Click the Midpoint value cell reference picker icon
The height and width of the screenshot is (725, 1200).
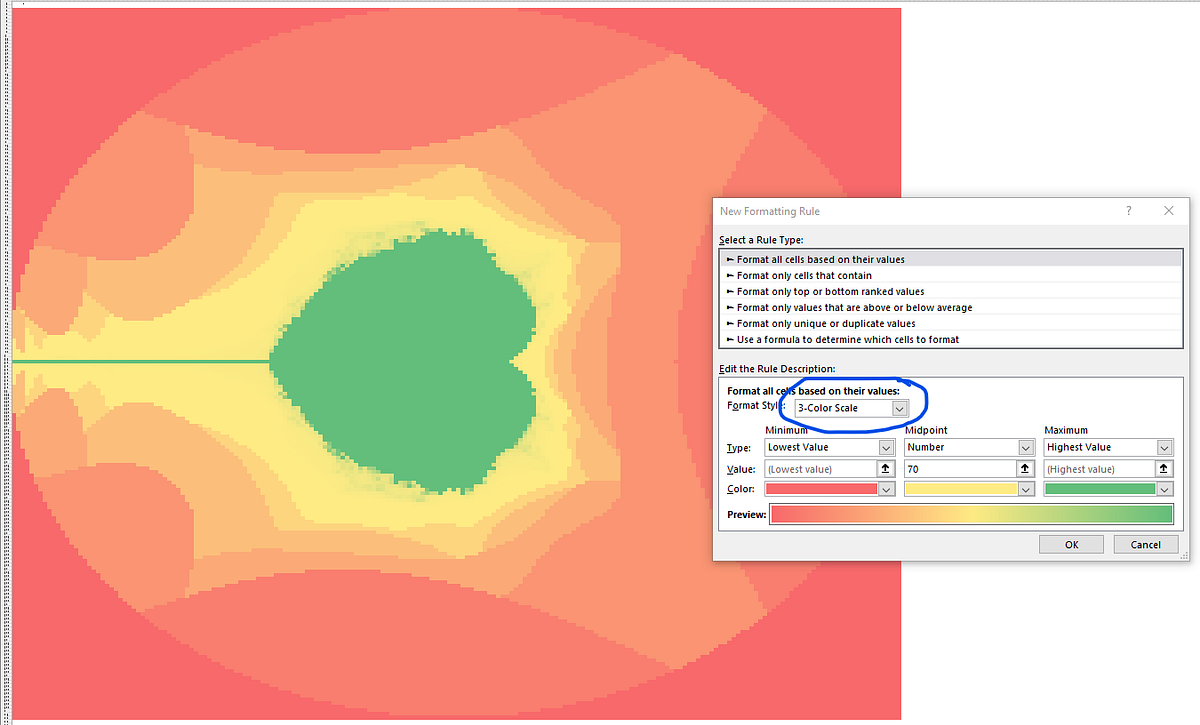(x=1026, y=468)
